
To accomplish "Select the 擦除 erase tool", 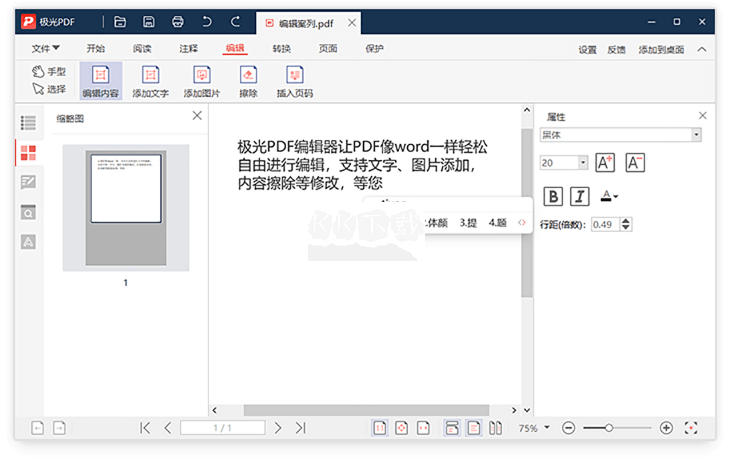I will click(248, 81).
